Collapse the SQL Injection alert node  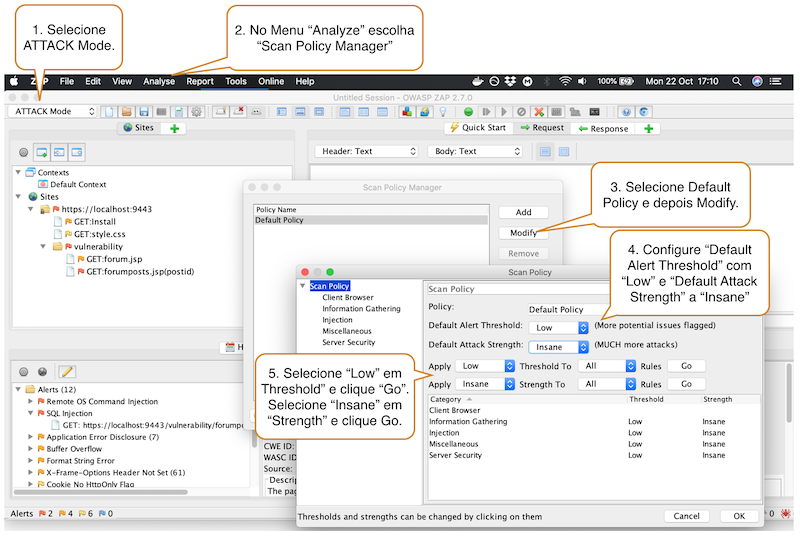pos(31,413)
